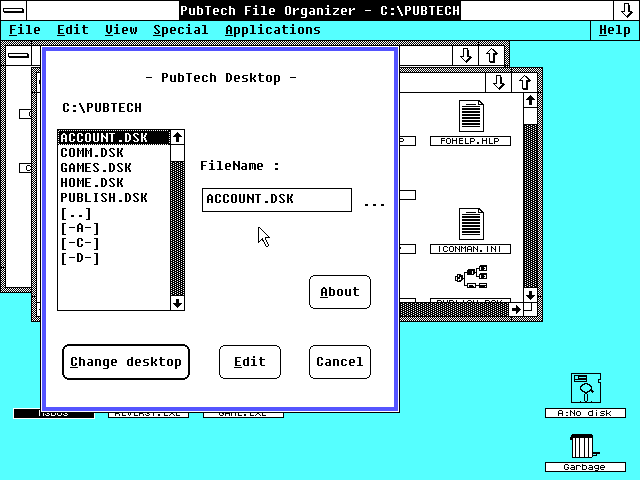Open the Help menu
Screen dimensions: 640x480
pos(614,30)
